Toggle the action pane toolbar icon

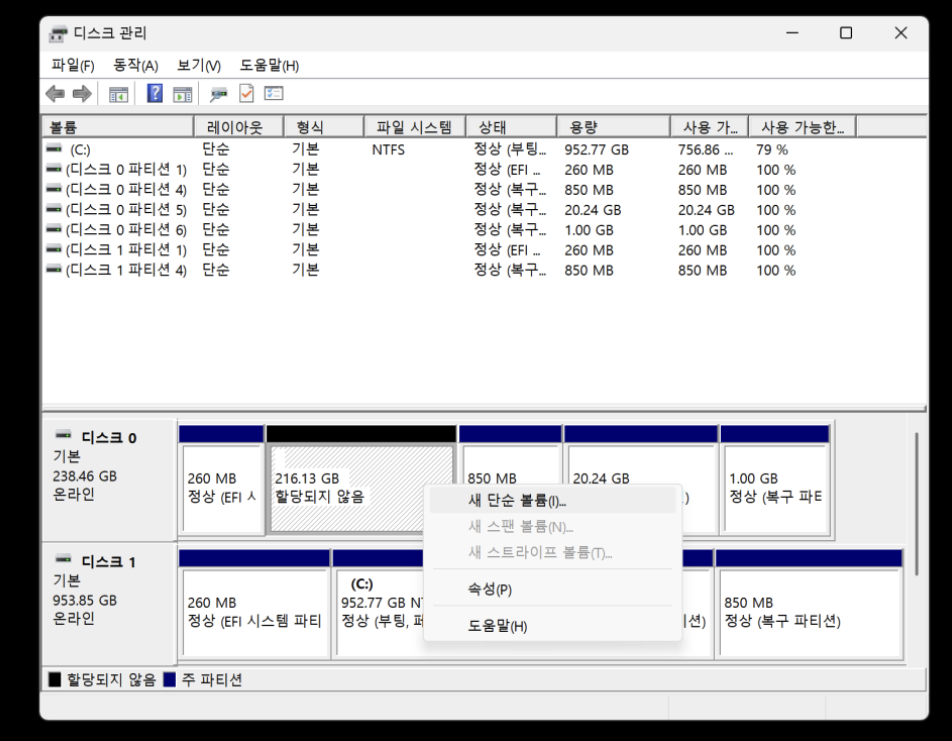[182, 94]
